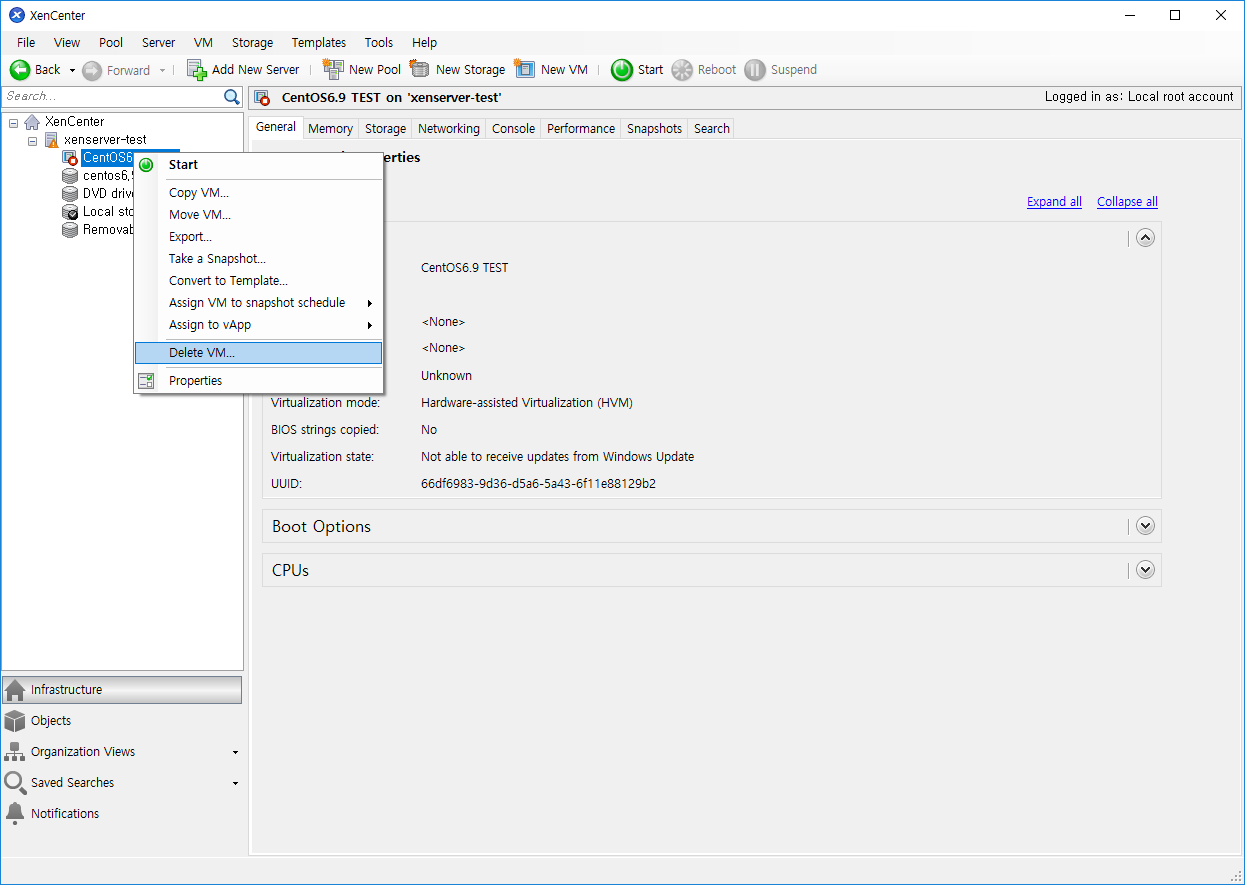Open the File menu
This screenshot has width=1245, height=885.
(26, 43)
